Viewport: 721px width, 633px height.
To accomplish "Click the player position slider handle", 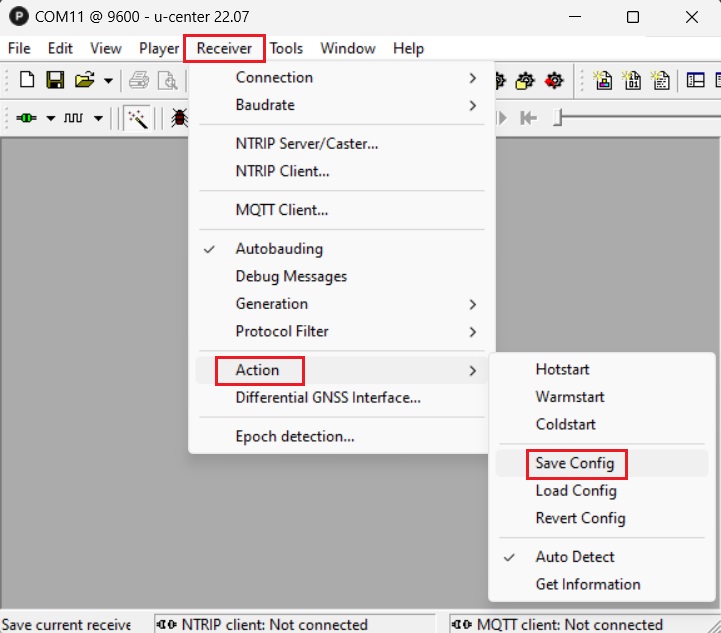I will [x=559, y=118].
